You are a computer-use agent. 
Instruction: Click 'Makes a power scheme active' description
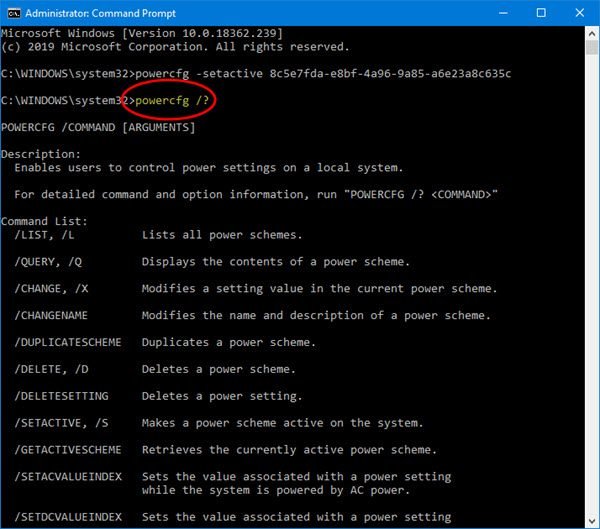point(282,423)
